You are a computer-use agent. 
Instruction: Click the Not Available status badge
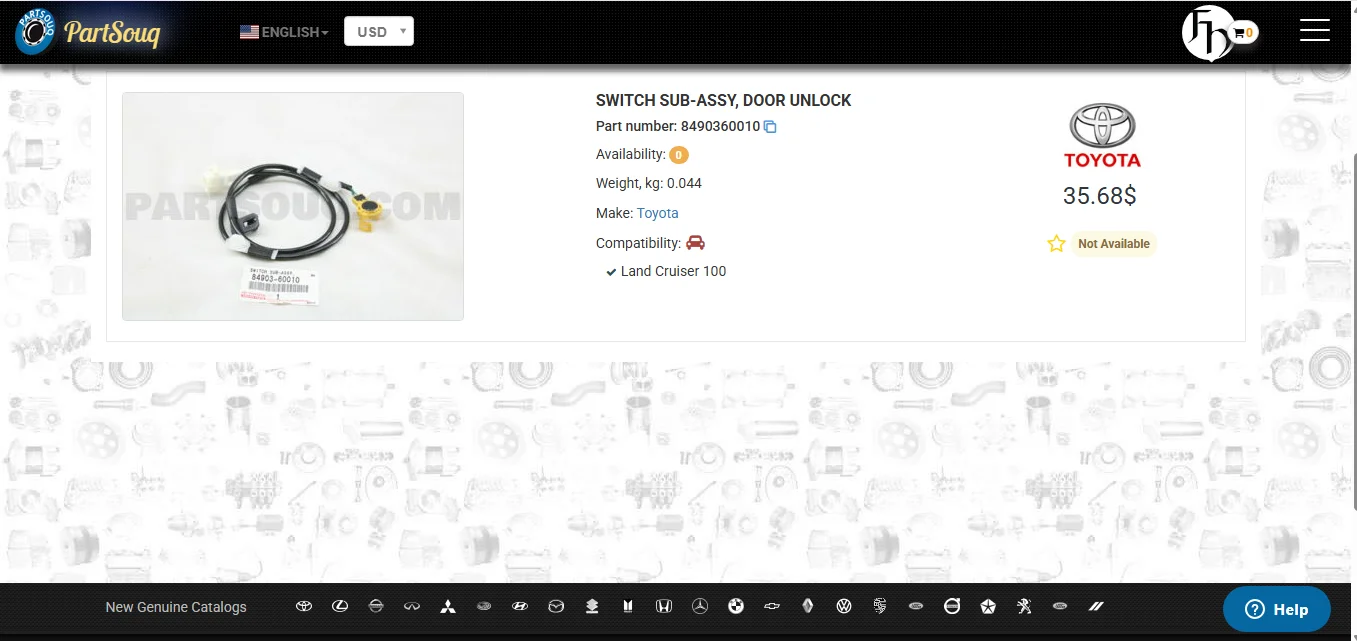[1113, 244]
